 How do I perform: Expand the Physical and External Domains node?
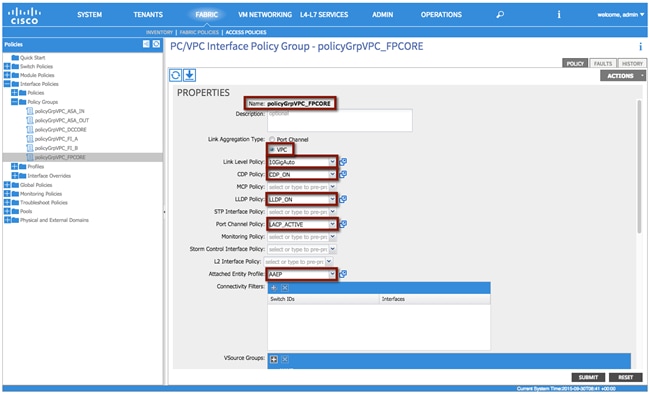coord(7,220)
